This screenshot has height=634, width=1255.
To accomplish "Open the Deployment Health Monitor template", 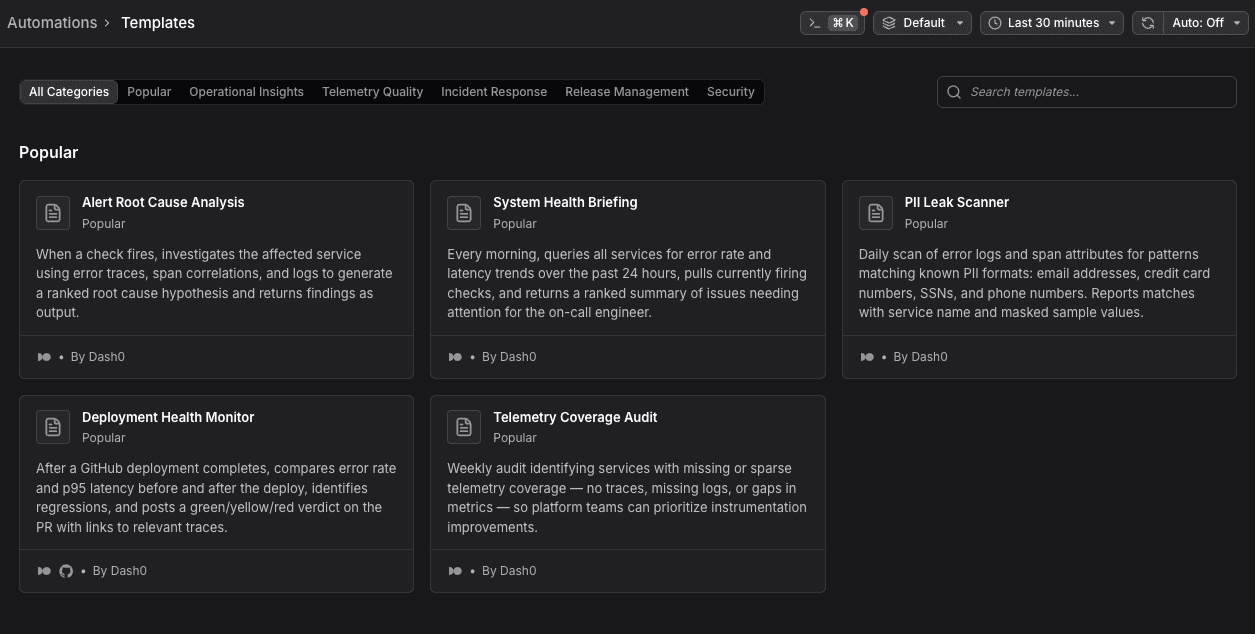I will 216,493.
